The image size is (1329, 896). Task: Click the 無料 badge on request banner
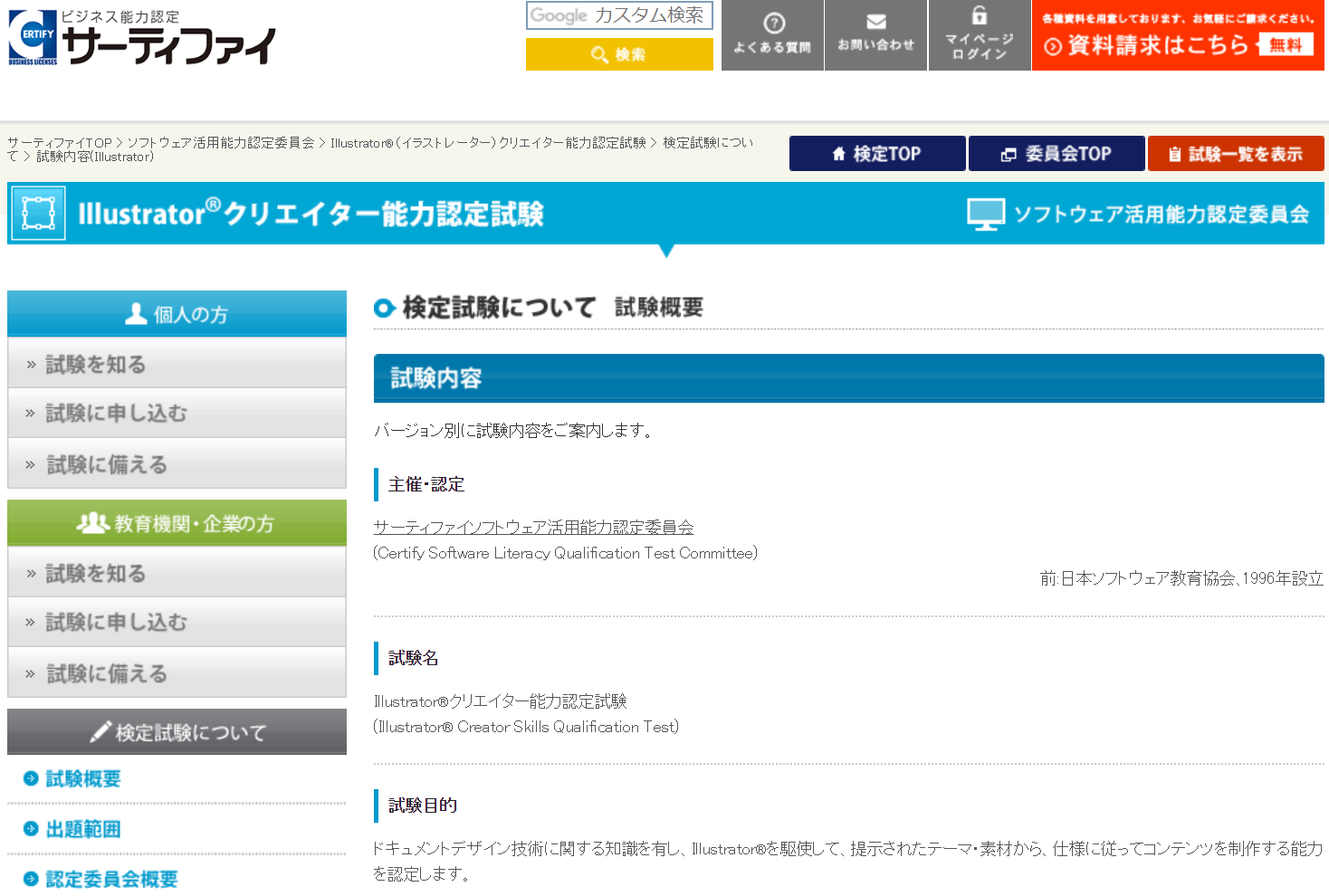(x=1286, y=44)
